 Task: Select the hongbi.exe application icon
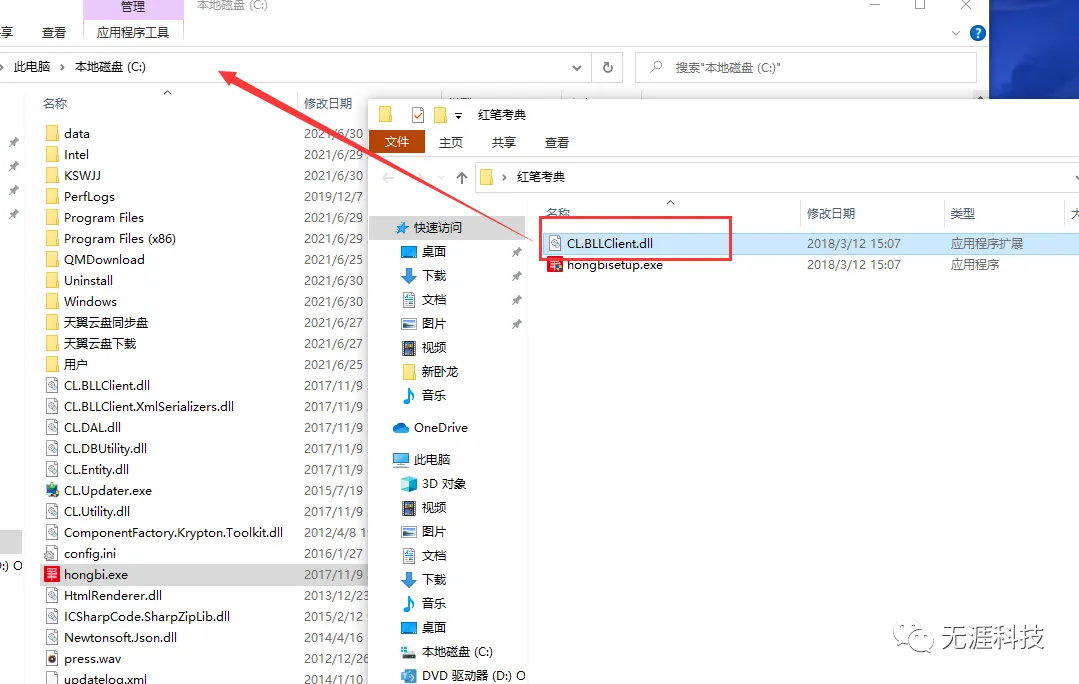coord(52,574)
